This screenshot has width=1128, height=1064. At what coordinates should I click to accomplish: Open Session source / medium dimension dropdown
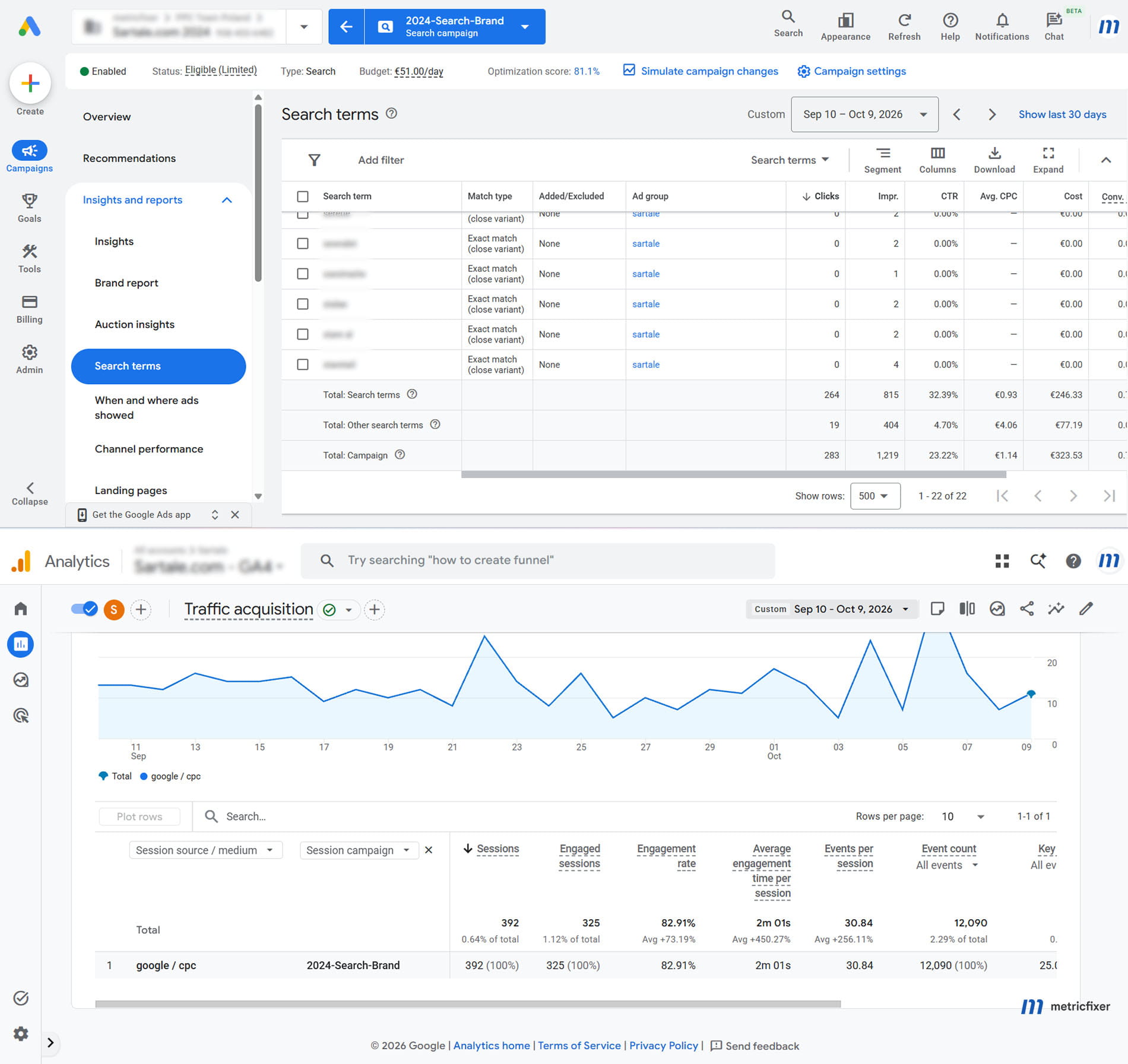click(205, 850)
